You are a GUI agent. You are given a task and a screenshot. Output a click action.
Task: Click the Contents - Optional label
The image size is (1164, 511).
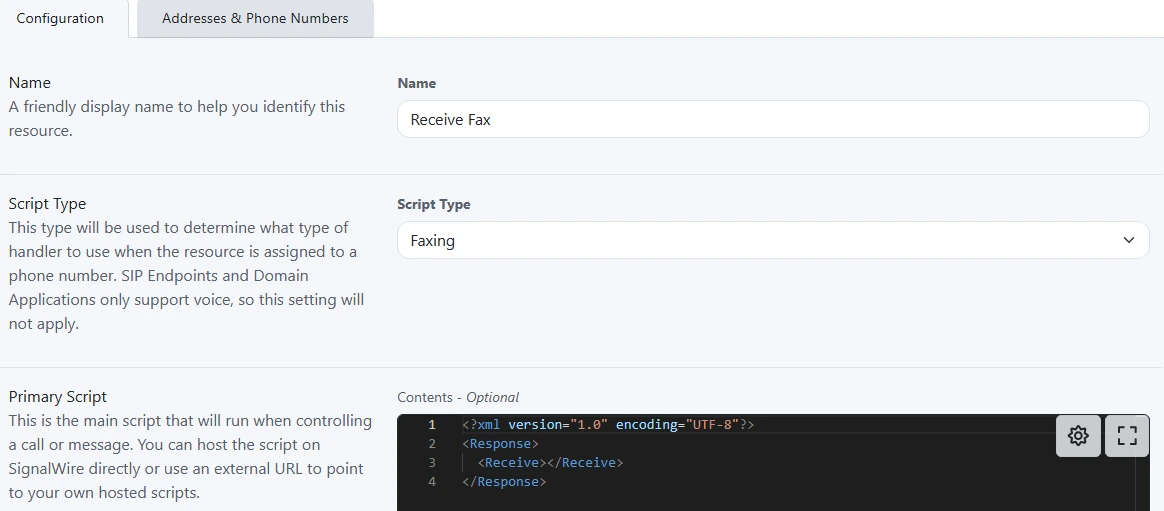click(x=458, y=397)
